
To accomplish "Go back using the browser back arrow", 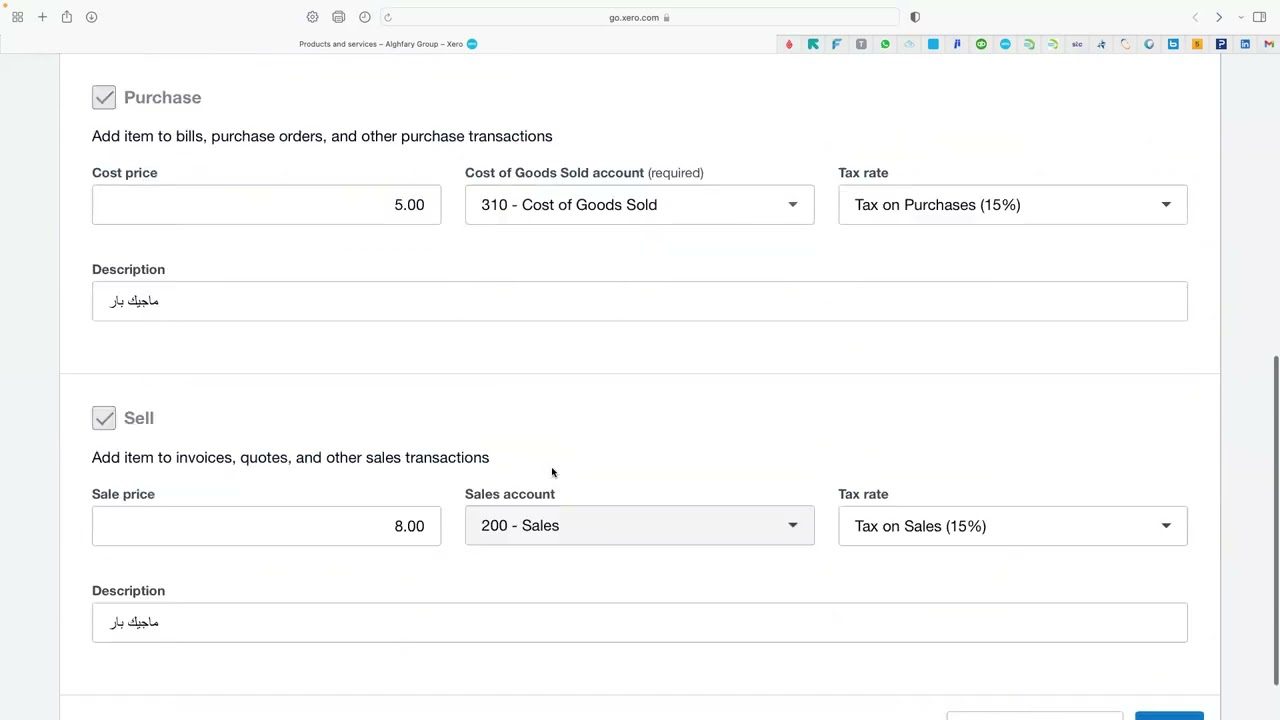I will (1195, 17).
